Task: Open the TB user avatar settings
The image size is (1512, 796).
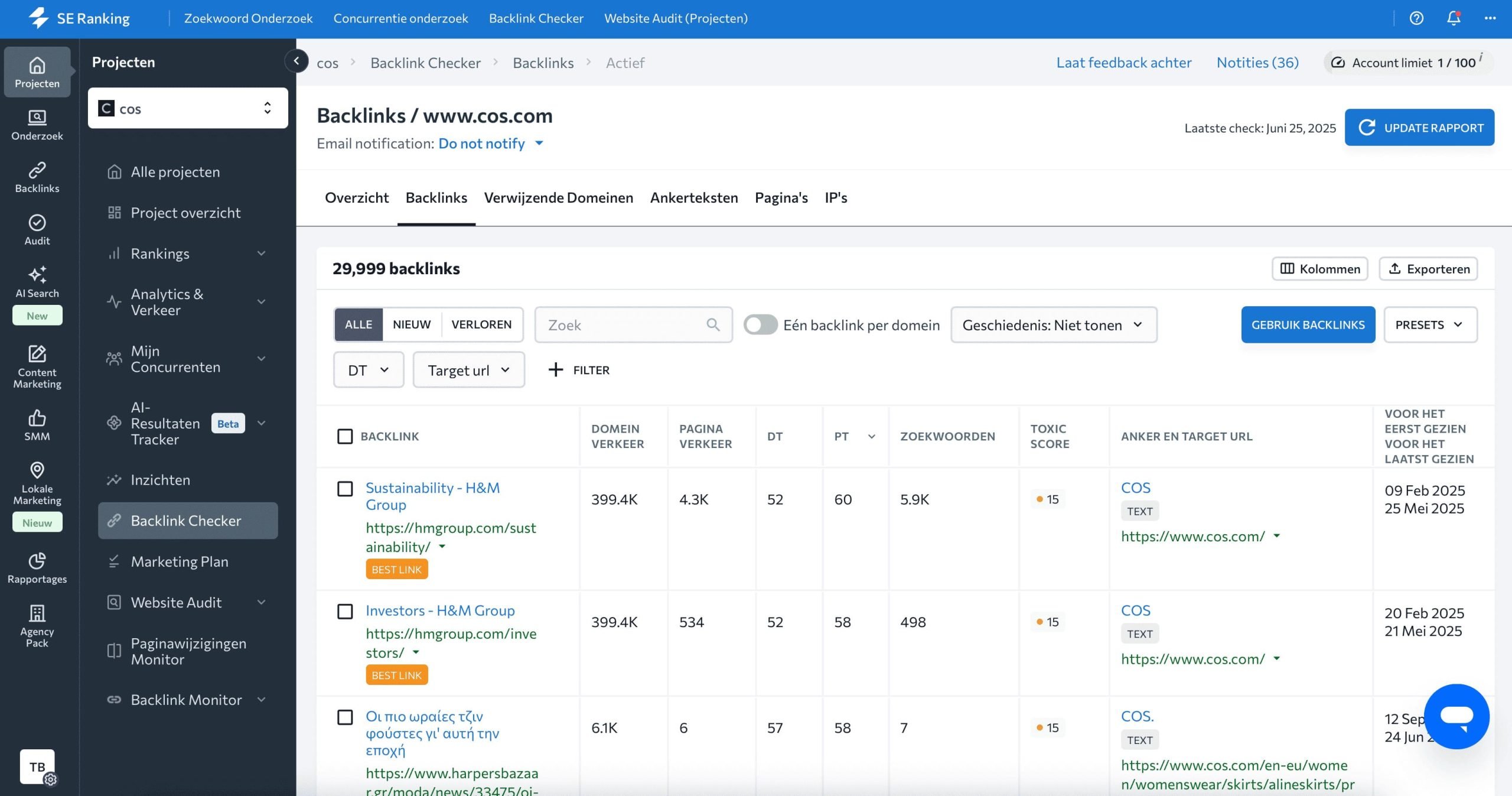Action: [x=37, y=766]
